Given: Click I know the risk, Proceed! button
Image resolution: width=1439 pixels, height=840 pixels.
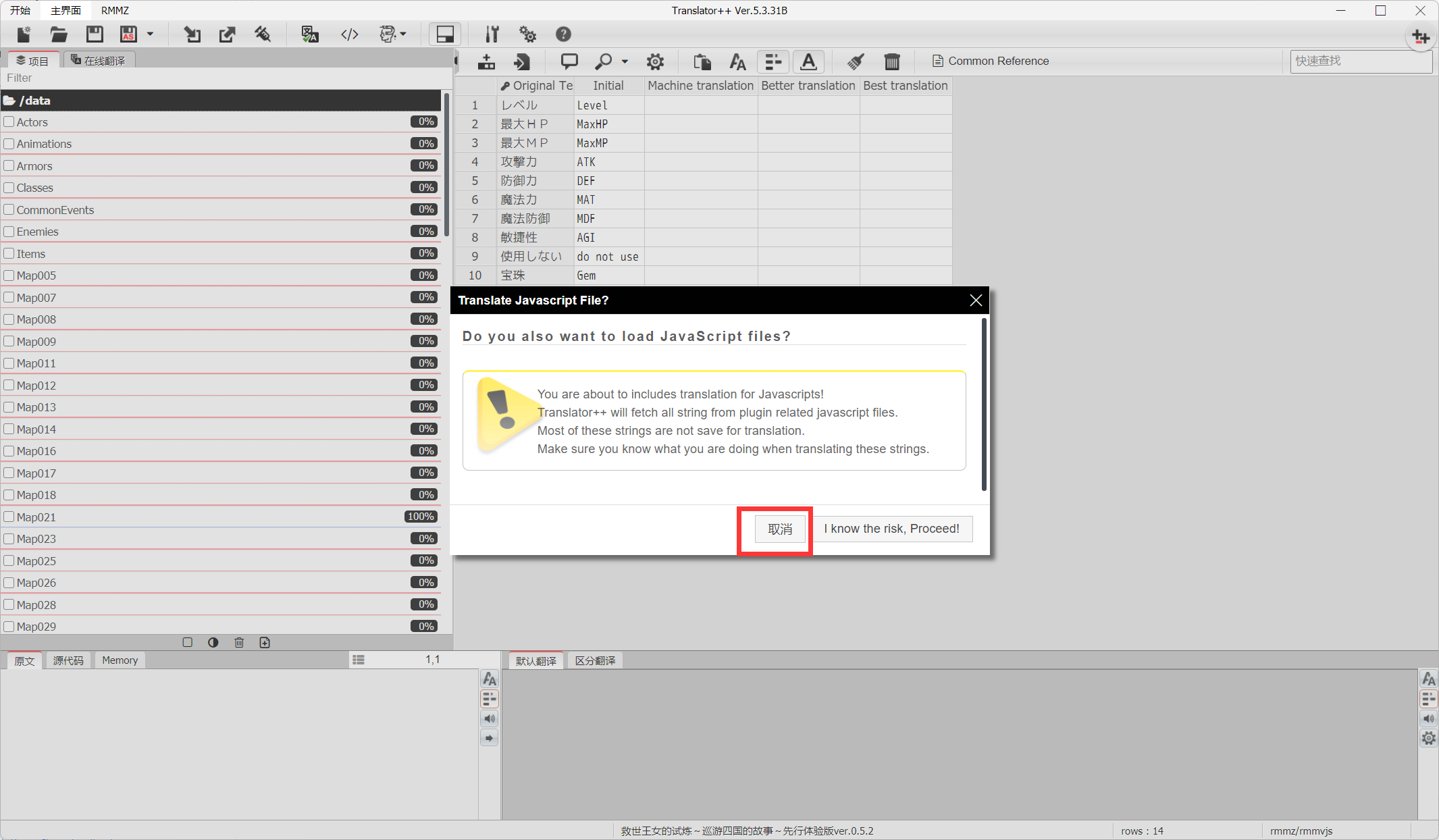Looking at the screenshot, I should (x=891, y=529).
